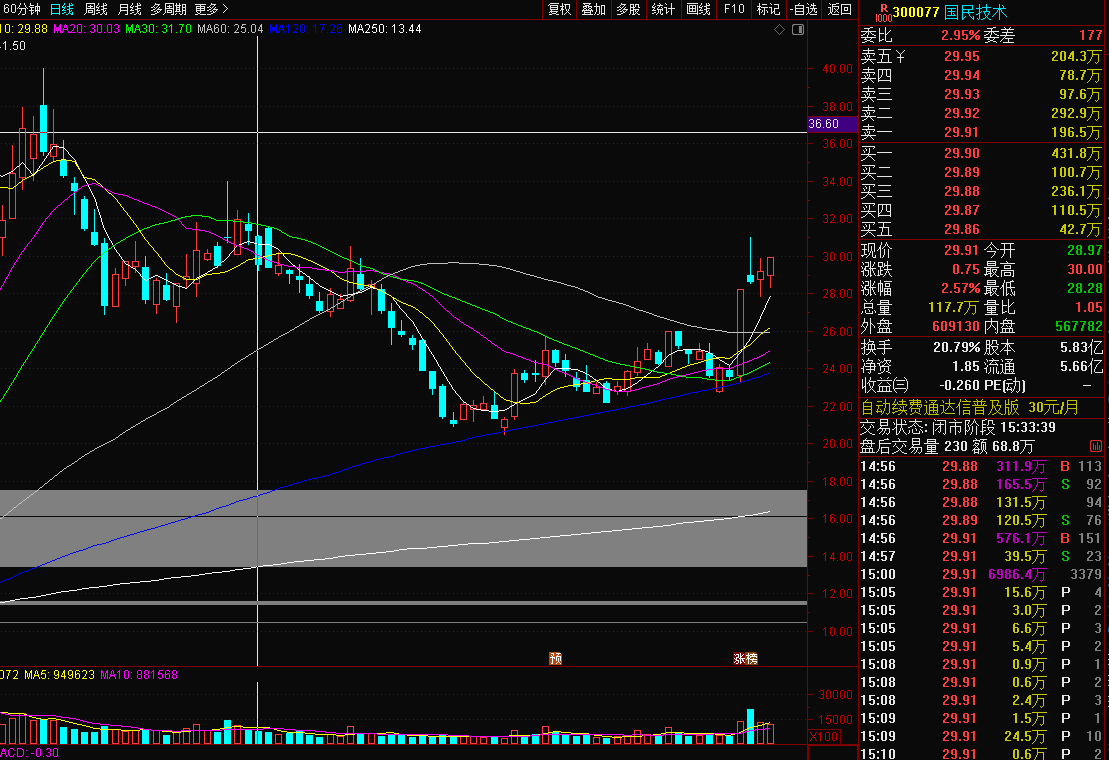Click the purple 36.60 price axis tag
The height and width of the screenshot is (760, 1109).
click(832, 124)
